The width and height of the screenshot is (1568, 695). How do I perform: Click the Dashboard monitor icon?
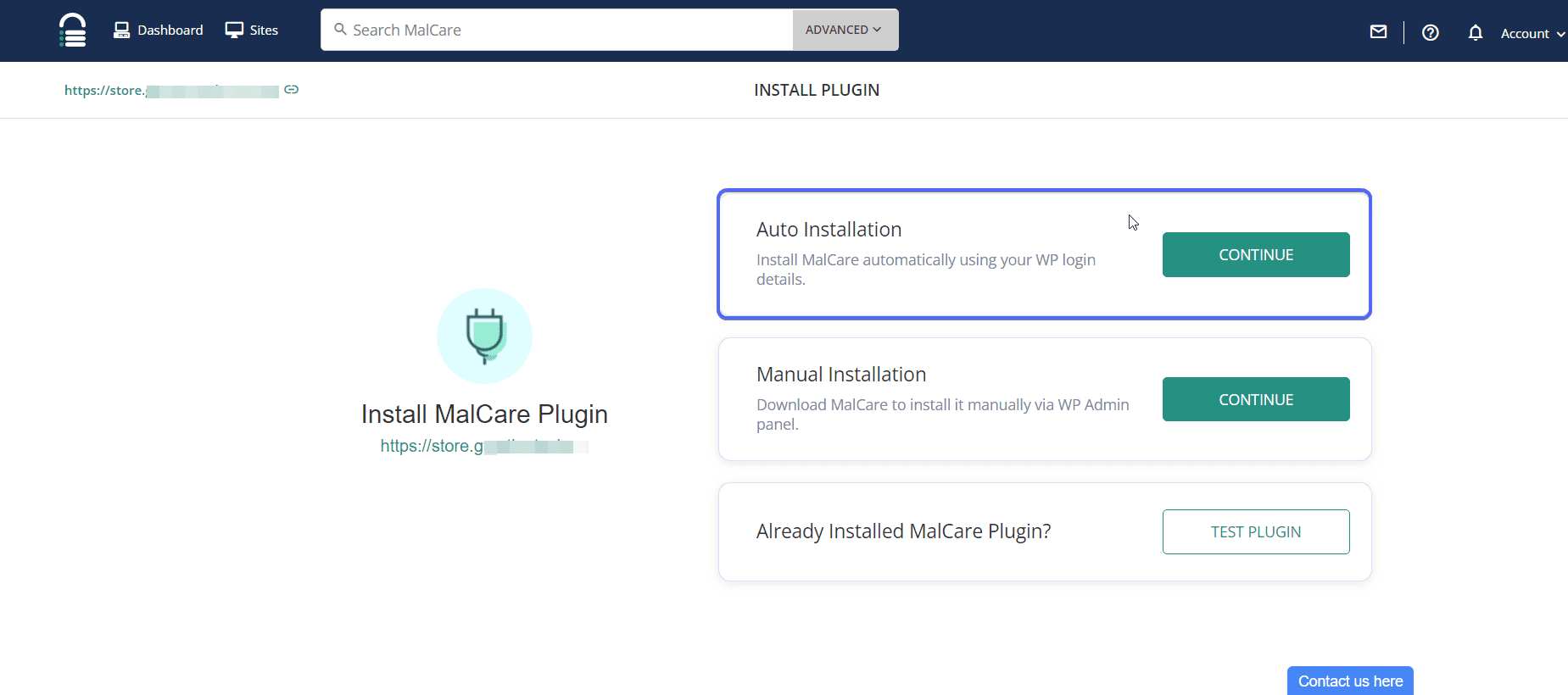[x=122, y=31]
